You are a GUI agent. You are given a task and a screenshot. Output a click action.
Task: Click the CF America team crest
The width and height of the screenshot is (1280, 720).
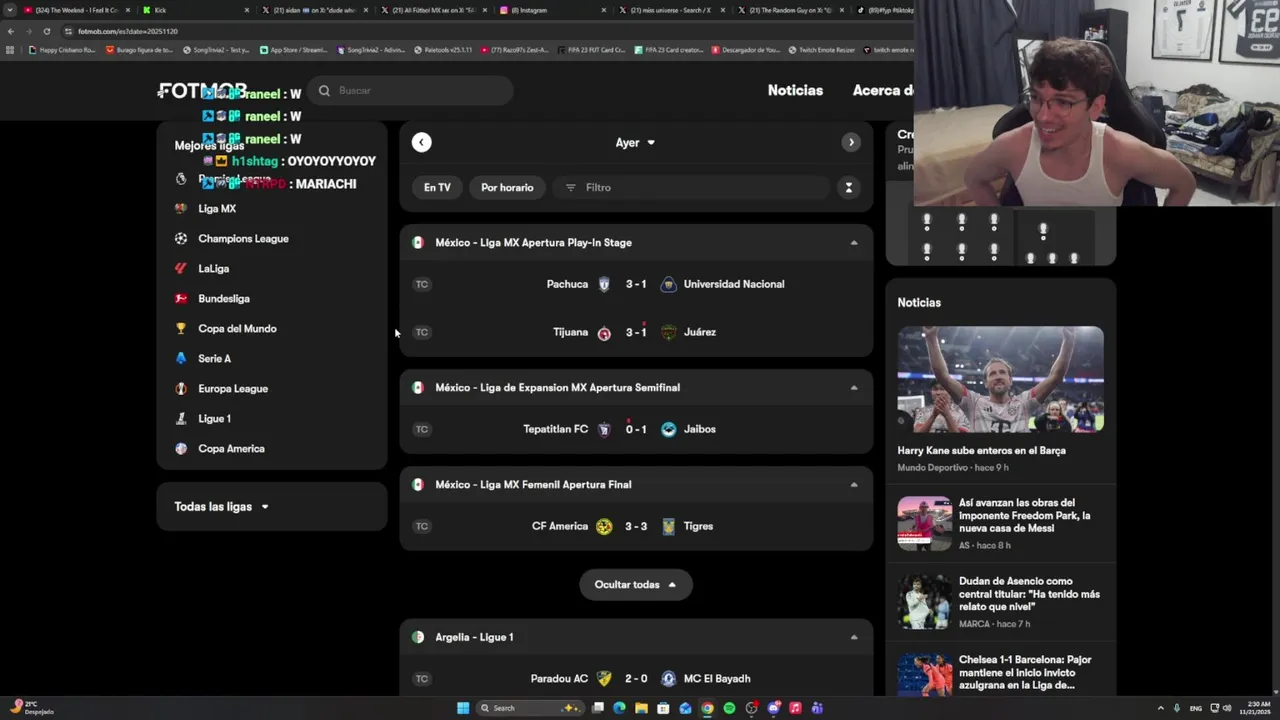pyautogui.click(x=604, y=527)
